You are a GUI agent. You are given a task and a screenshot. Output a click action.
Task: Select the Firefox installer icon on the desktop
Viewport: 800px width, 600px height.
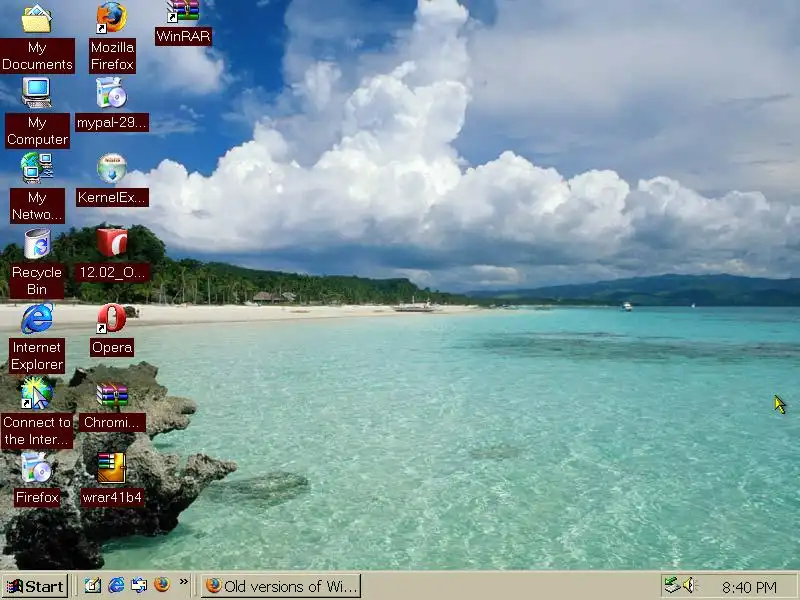coord(37,468)
